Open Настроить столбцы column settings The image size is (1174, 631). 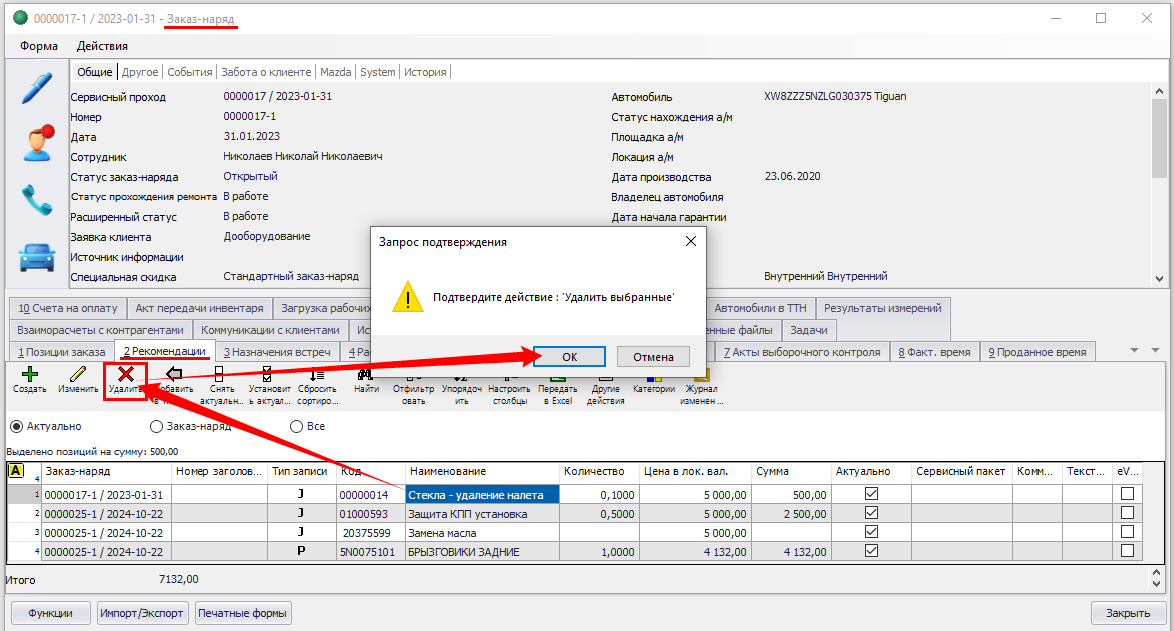(510, 375)
